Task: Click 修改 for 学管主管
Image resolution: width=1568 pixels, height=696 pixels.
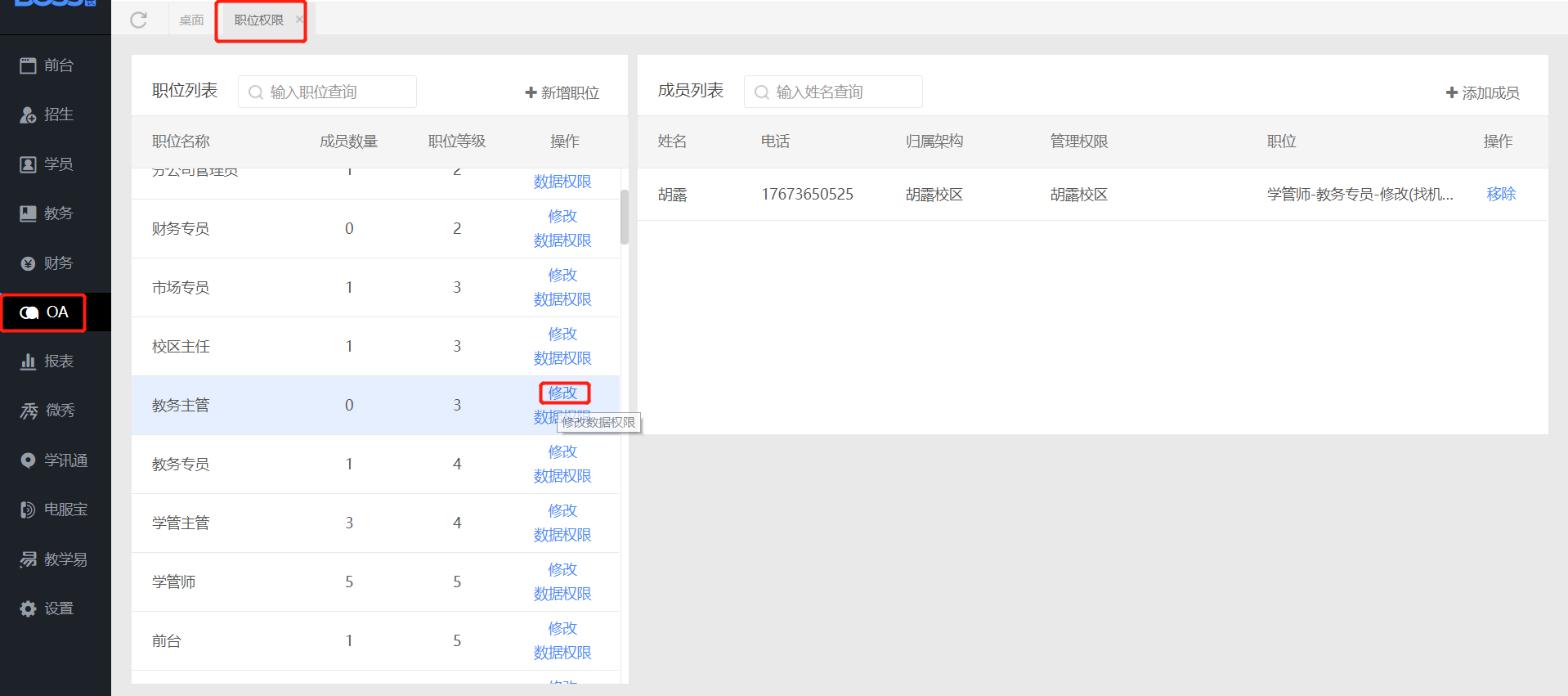Action: tap(562, 510)
